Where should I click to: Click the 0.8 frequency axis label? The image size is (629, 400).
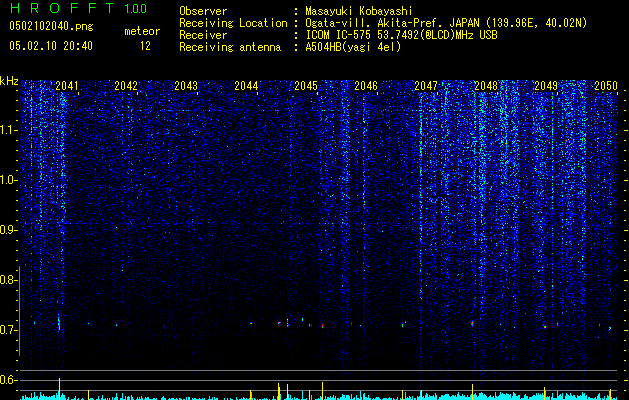pos(8,280)
